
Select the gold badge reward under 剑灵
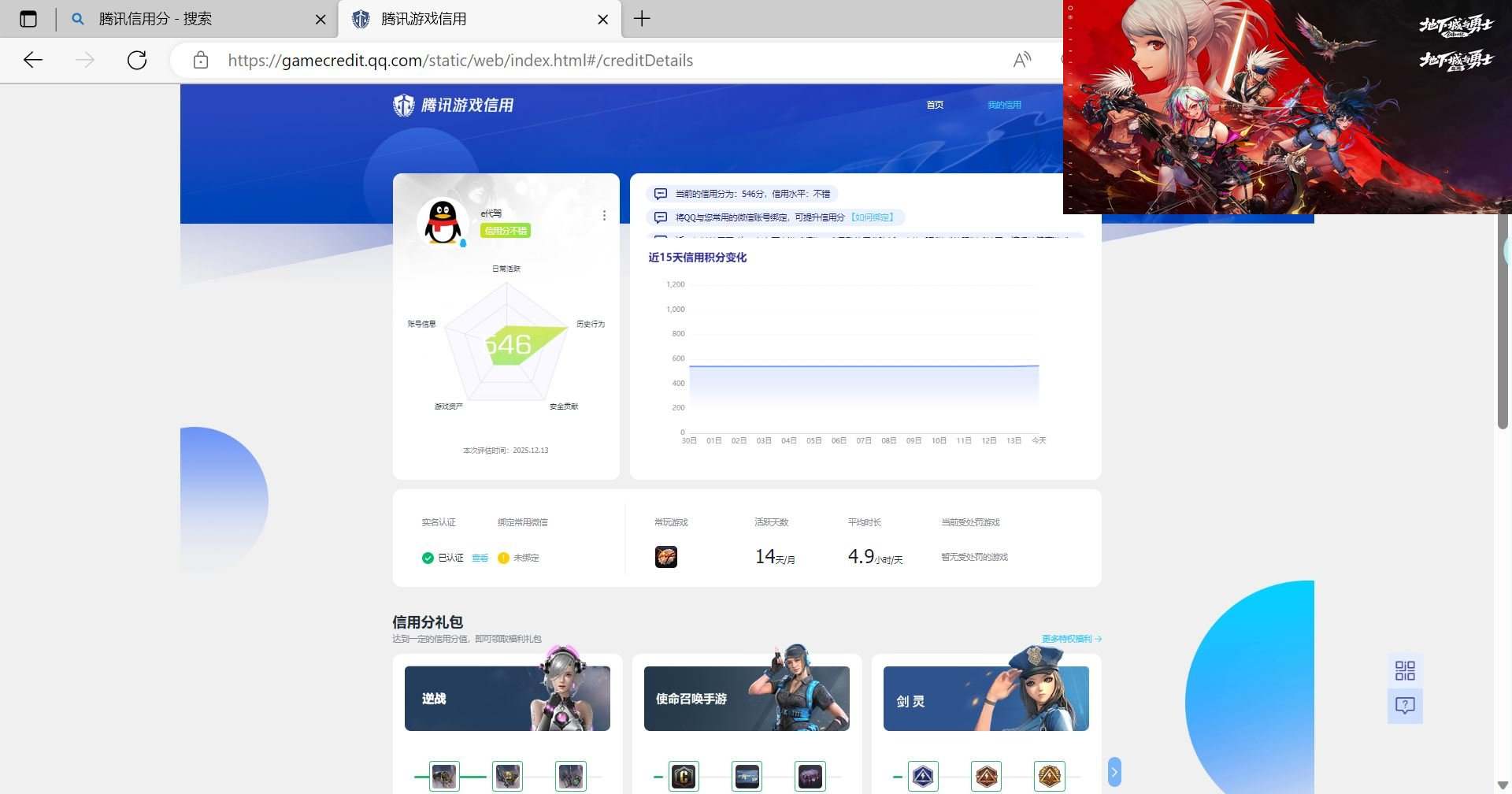pyautogui.click(x=1049, y=777)
